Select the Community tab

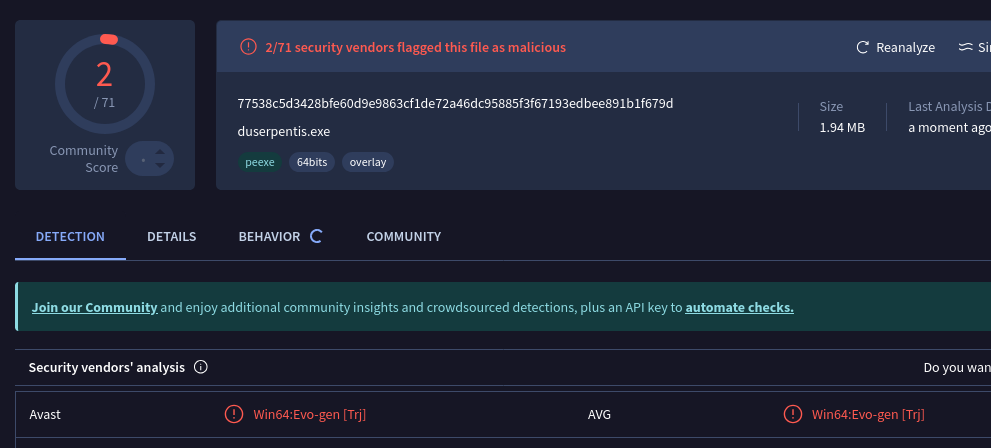pyautogui.click(x=403, y=237)
